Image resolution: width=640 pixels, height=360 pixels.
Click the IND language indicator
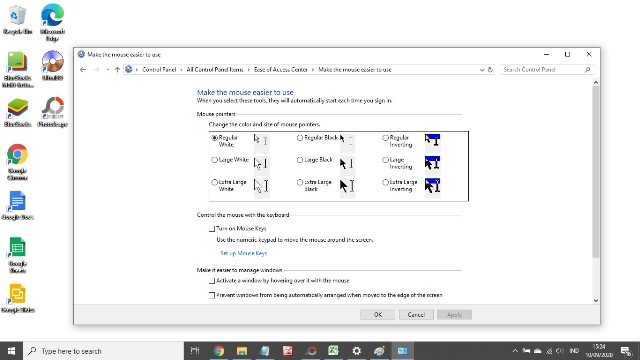tap(575, 351)
